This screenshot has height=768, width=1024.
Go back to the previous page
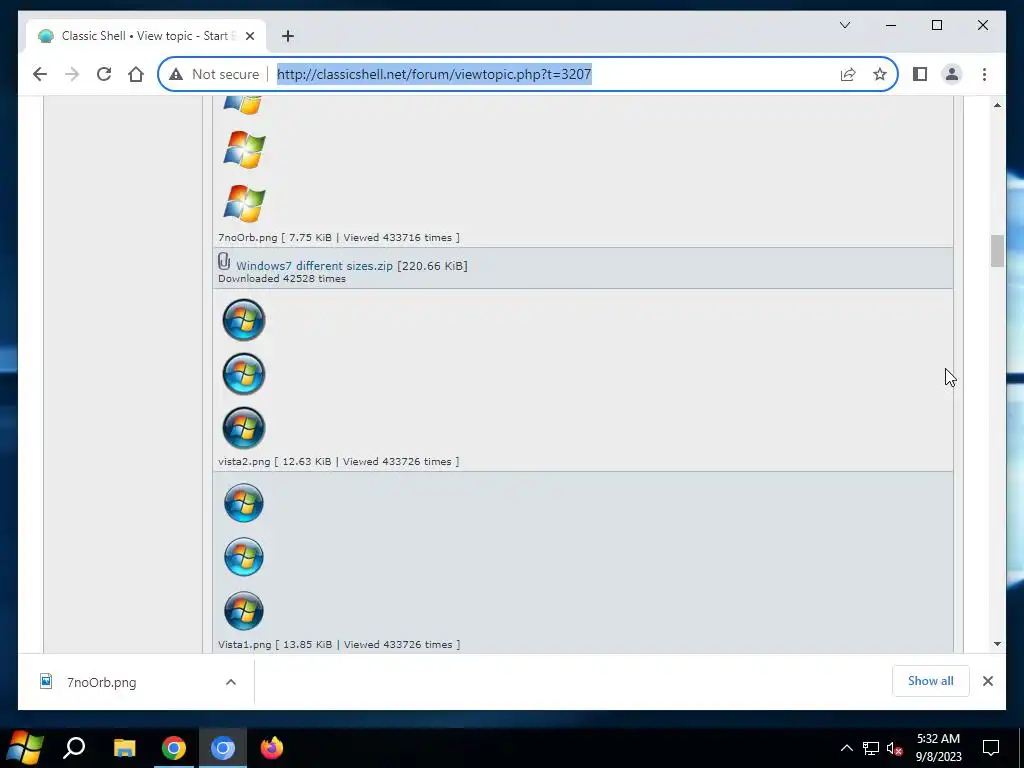(x=40, y=74)
